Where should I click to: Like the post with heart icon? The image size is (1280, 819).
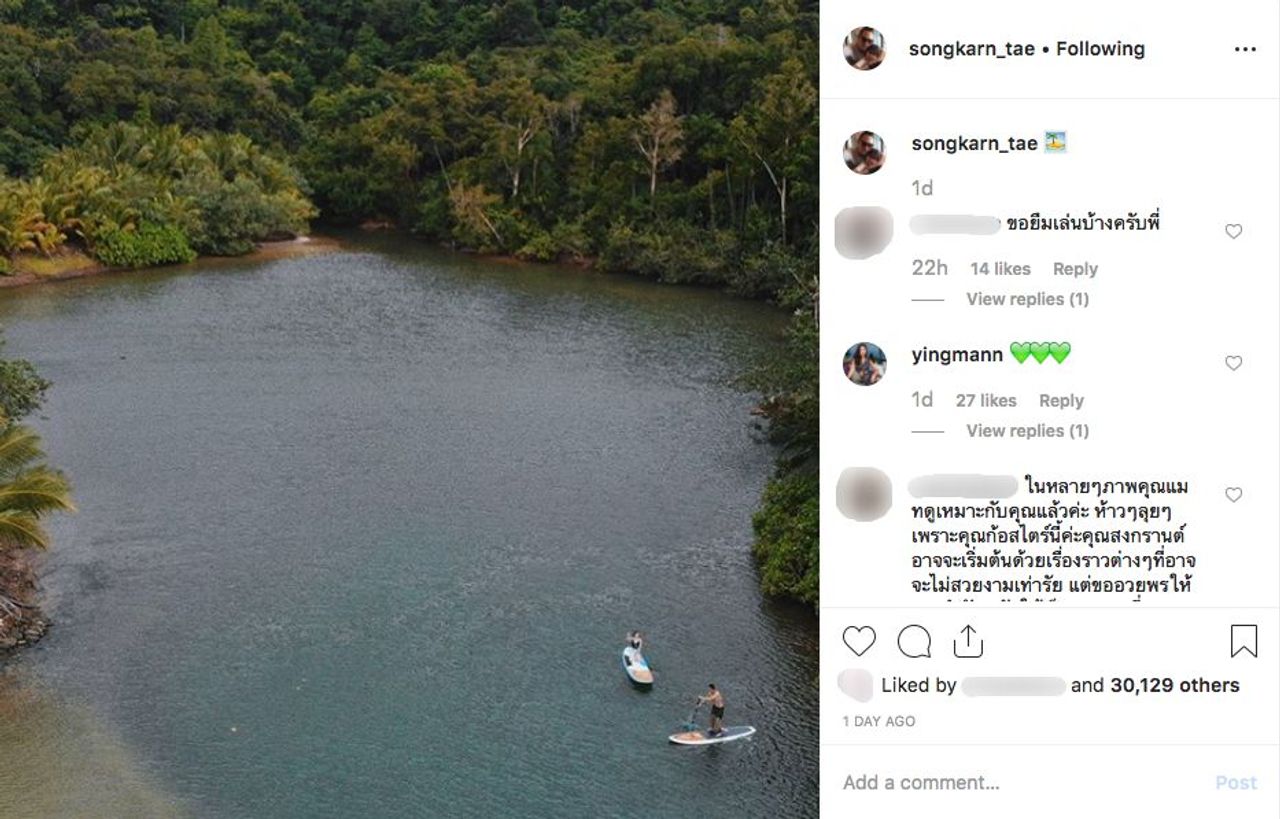tap(859, 641)
